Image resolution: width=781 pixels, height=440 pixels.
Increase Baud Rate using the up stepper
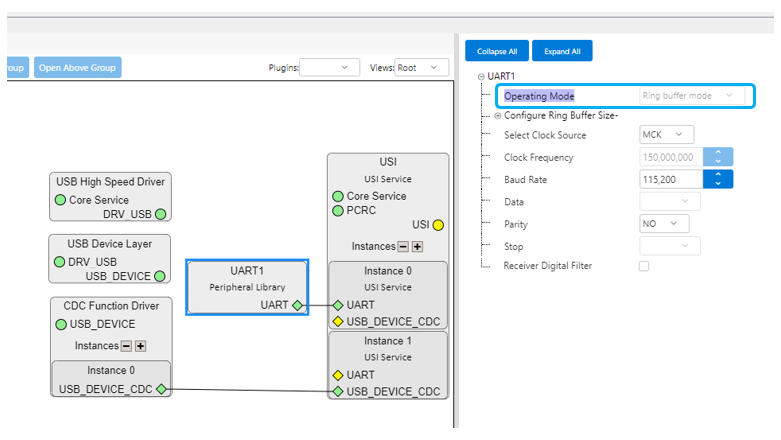click(x=718, y=175)
